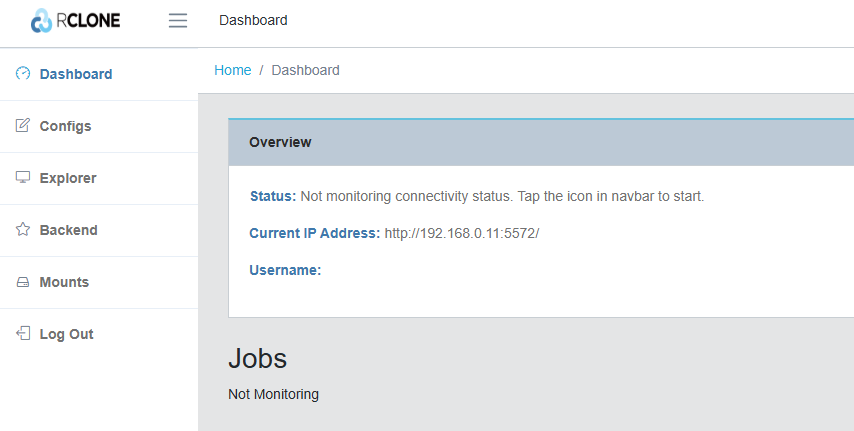854x431 pixels.
Task: Go to the Backend page label
Action: pos(68,230)
